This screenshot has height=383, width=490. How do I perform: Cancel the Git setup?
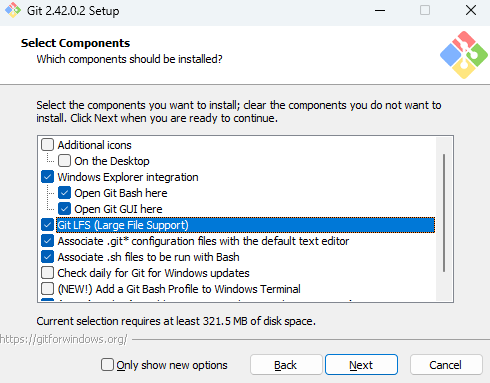pyautogui.click(x=446, y=365)
